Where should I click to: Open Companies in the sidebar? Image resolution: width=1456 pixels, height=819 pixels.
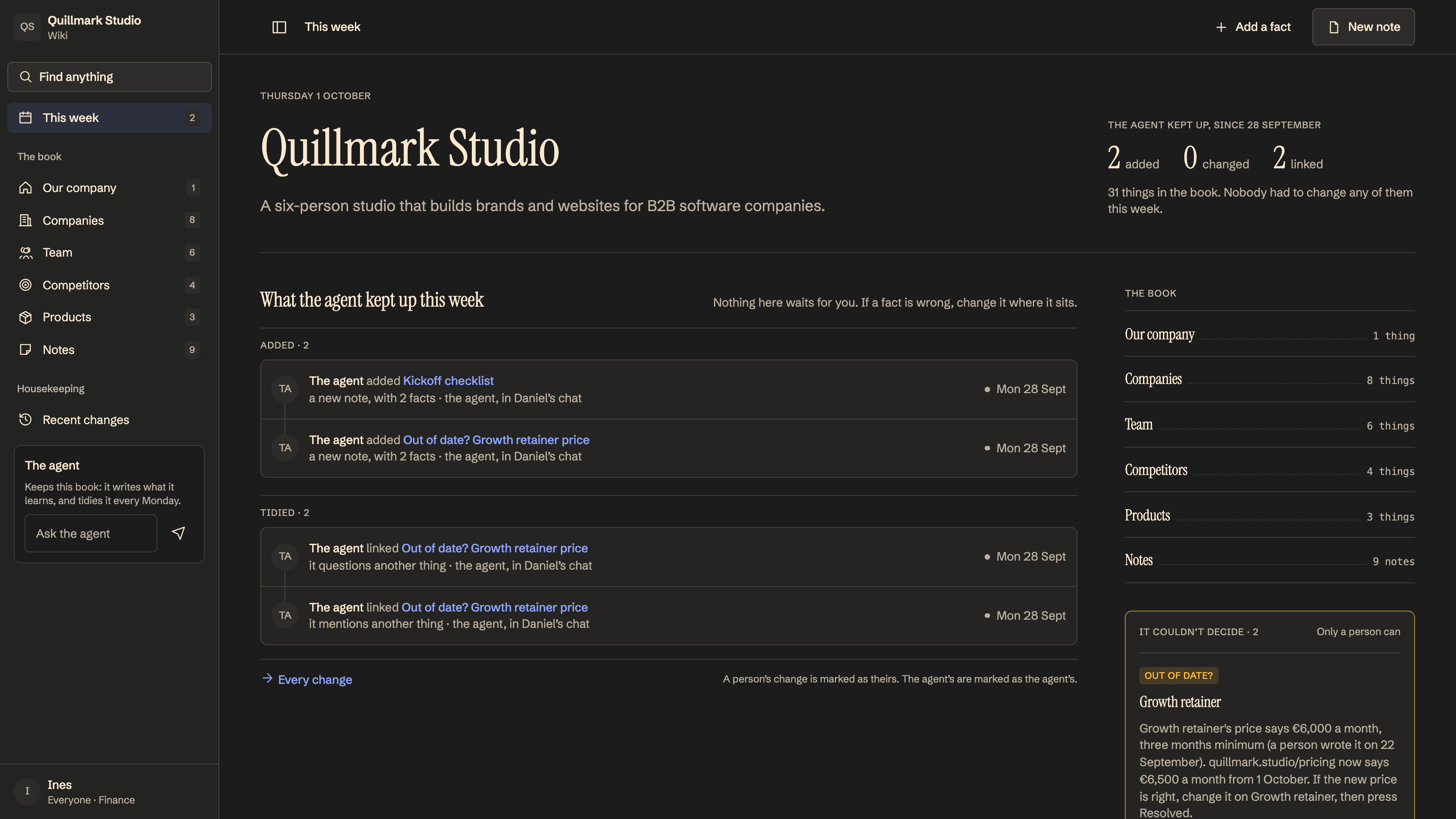pyautogui.click(x=110, y=220)
